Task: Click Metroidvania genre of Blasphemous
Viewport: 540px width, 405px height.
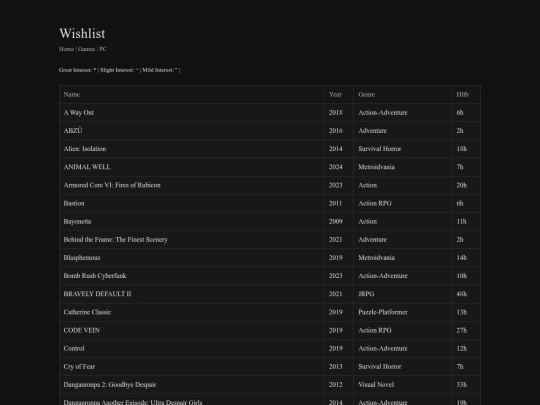Action: 376,258
